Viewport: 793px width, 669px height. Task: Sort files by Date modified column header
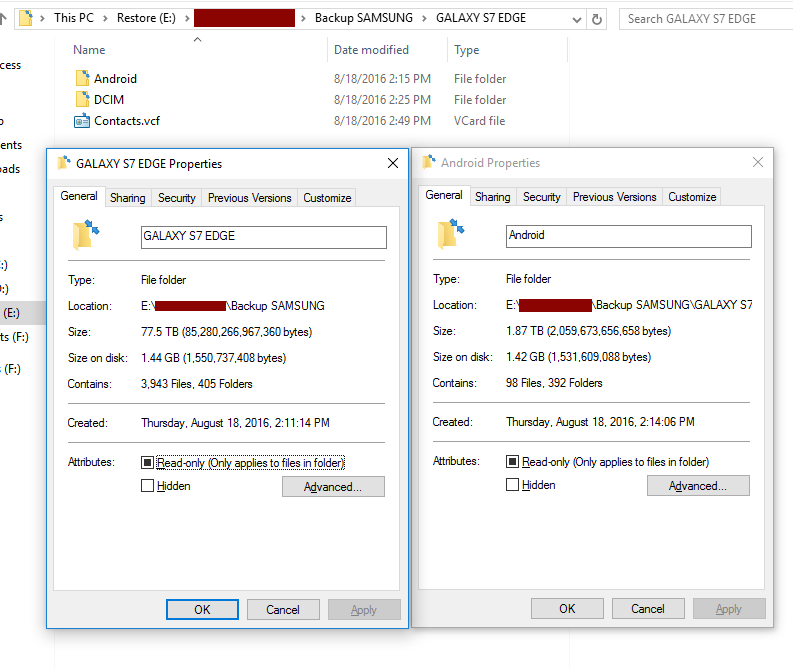(371, 50)
